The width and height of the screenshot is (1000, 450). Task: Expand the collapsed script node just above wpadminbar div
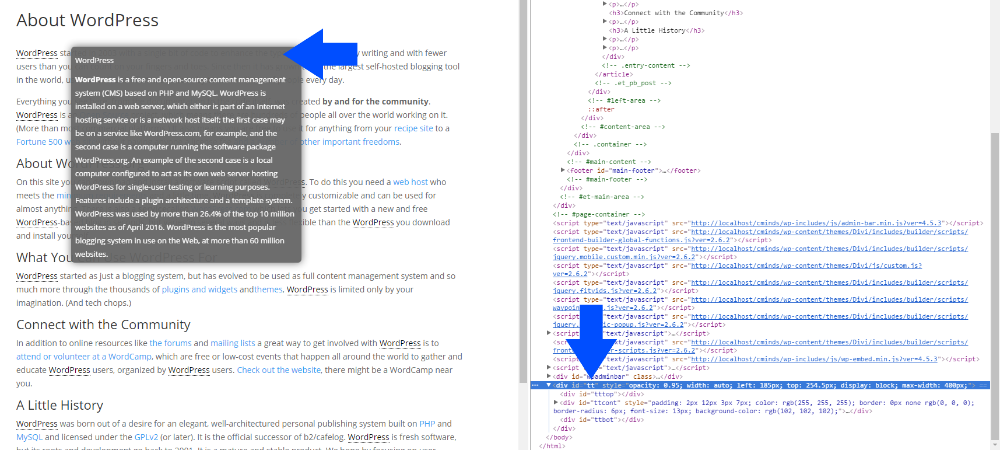point(550,368)
